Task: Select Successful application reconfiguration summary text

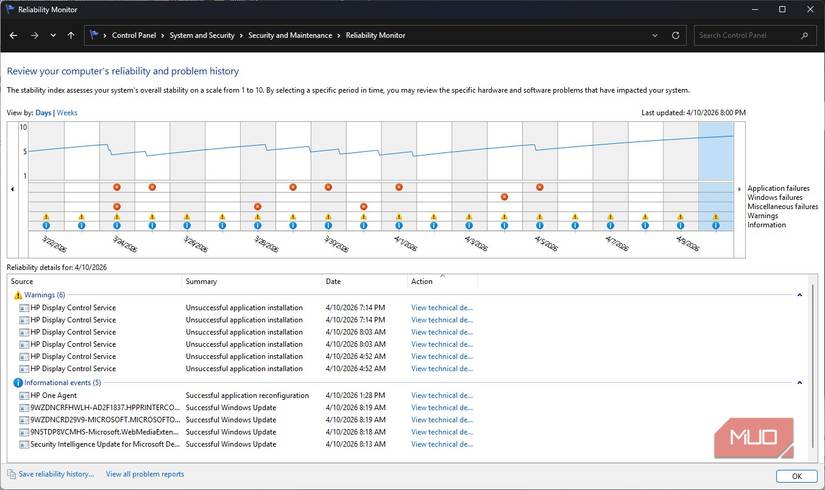Action: [247, 396]
